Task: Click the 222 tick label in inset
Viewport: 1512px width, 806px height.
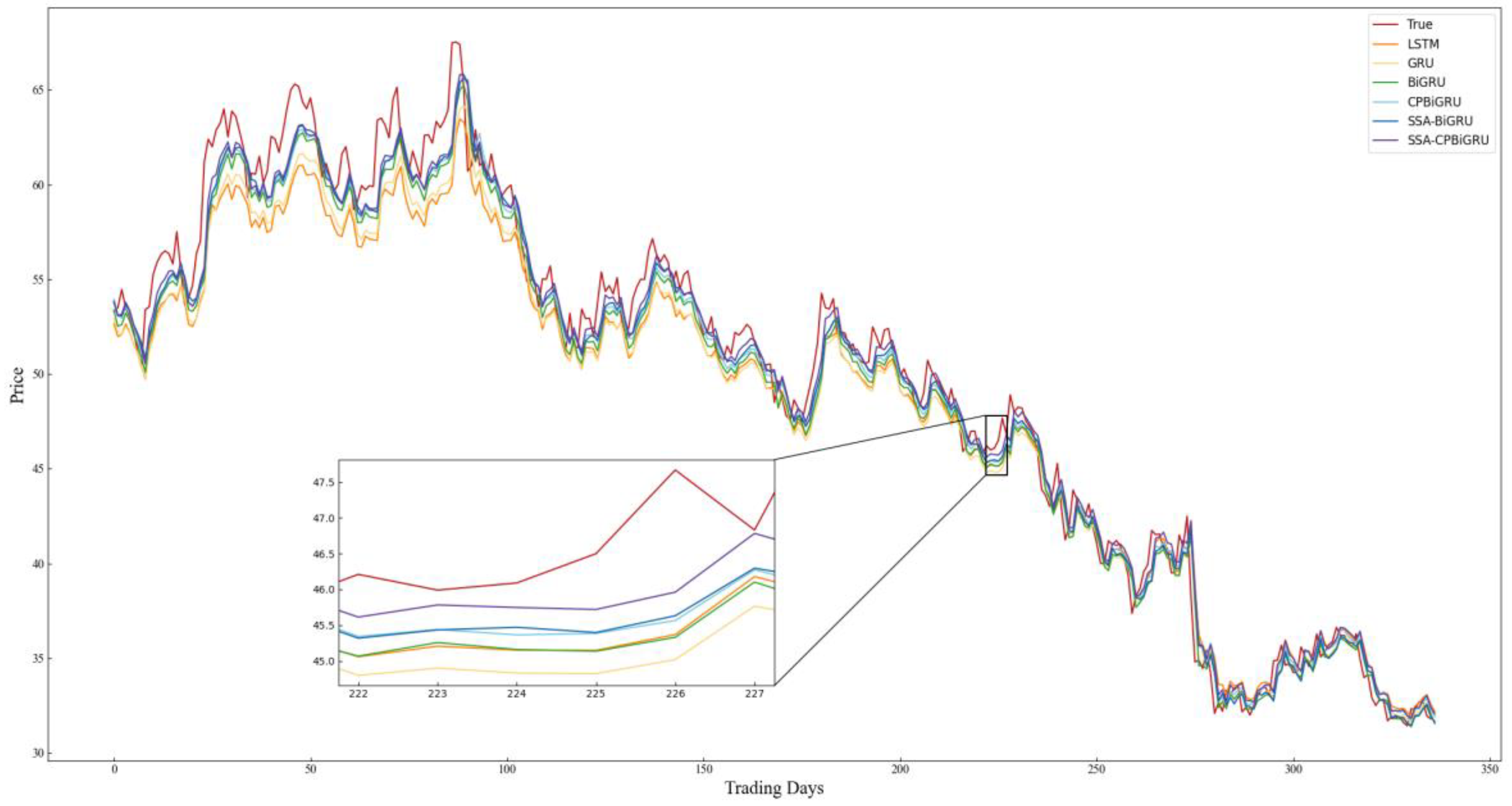Action: 358,694
